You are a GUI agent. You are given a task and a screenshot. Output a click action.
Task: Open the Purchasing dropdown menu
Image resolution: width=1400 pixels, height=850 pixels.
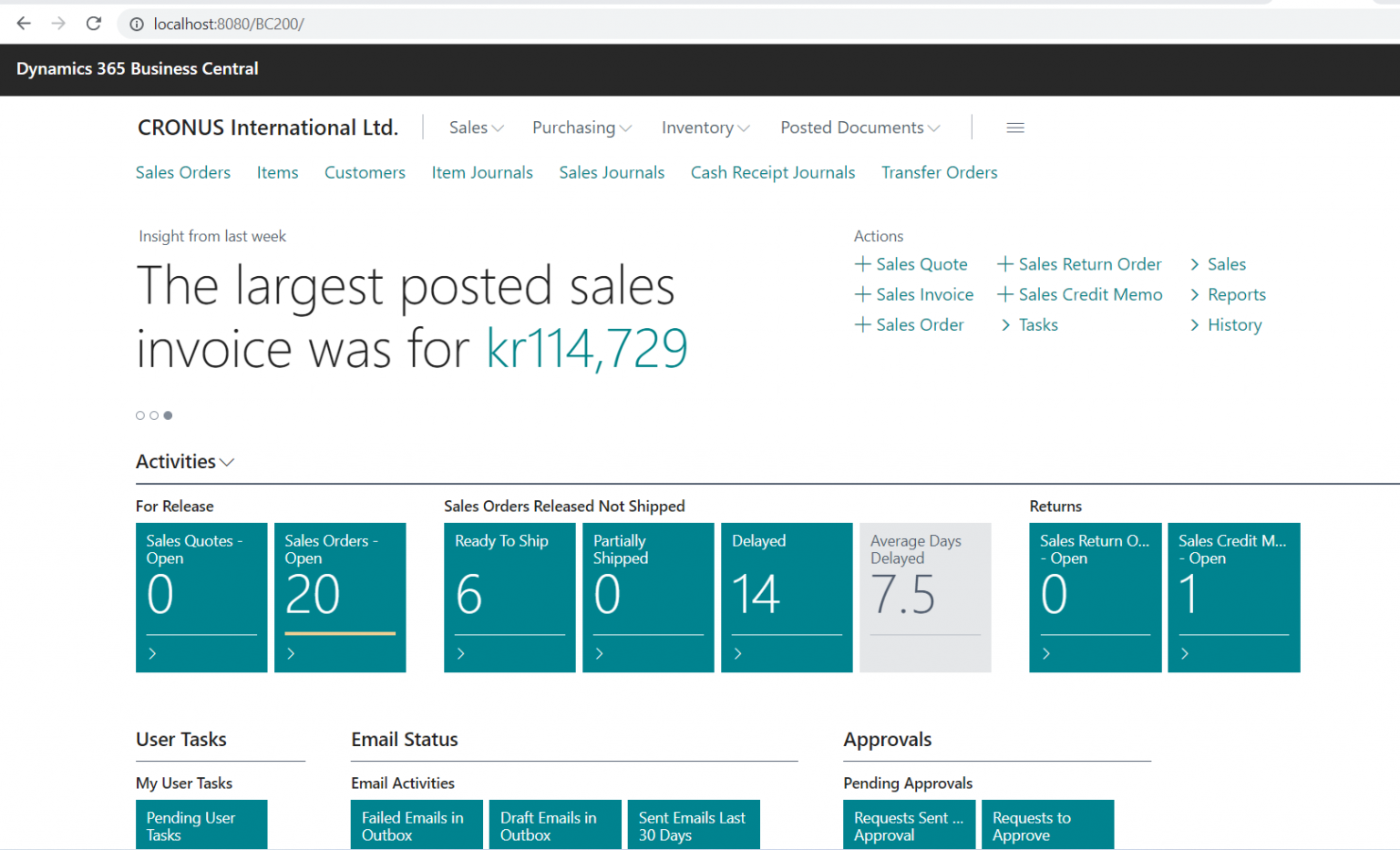[x=582, y=128]
